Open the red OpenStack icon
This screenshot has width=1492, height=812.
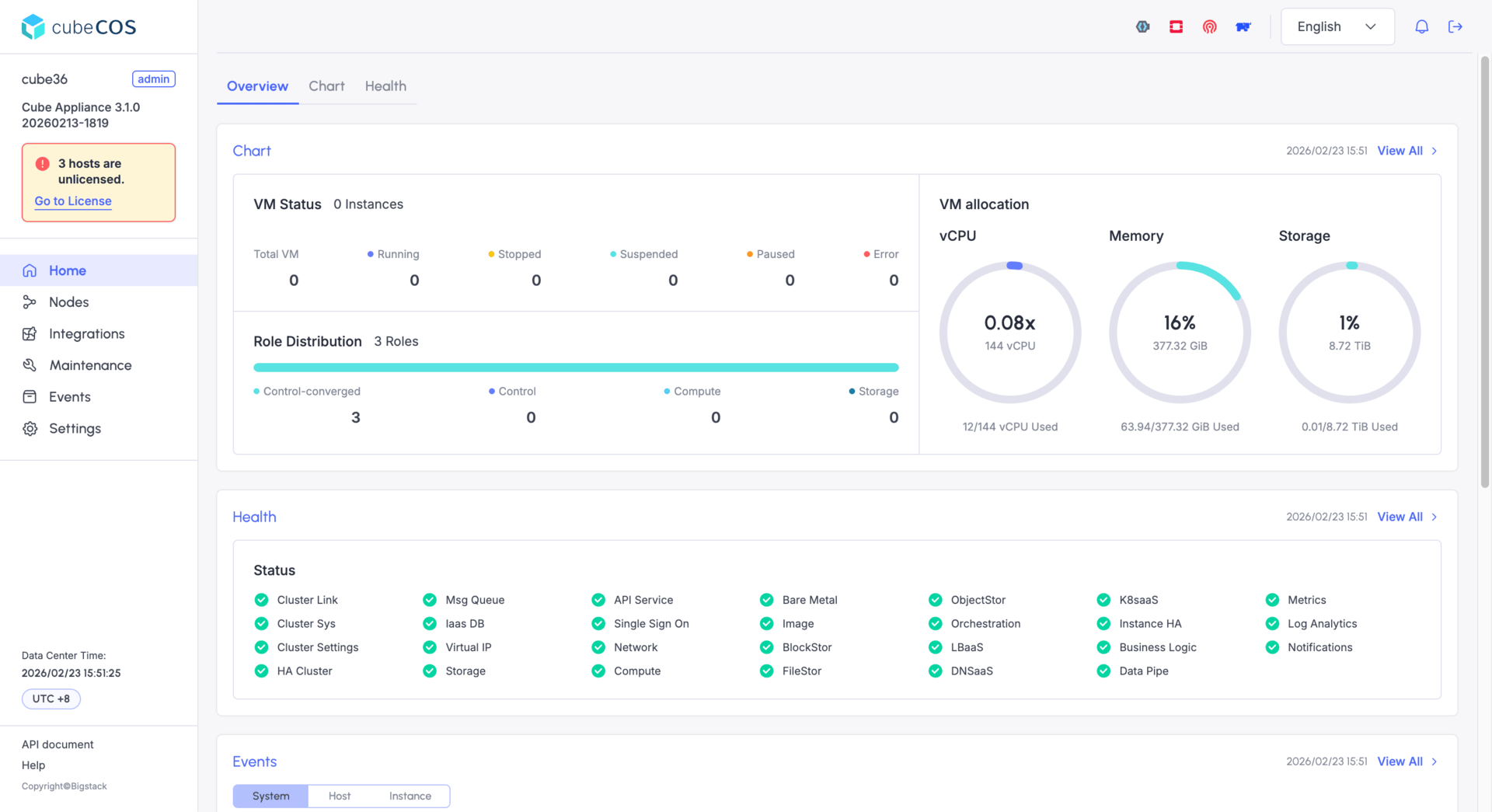point(1176,26)
